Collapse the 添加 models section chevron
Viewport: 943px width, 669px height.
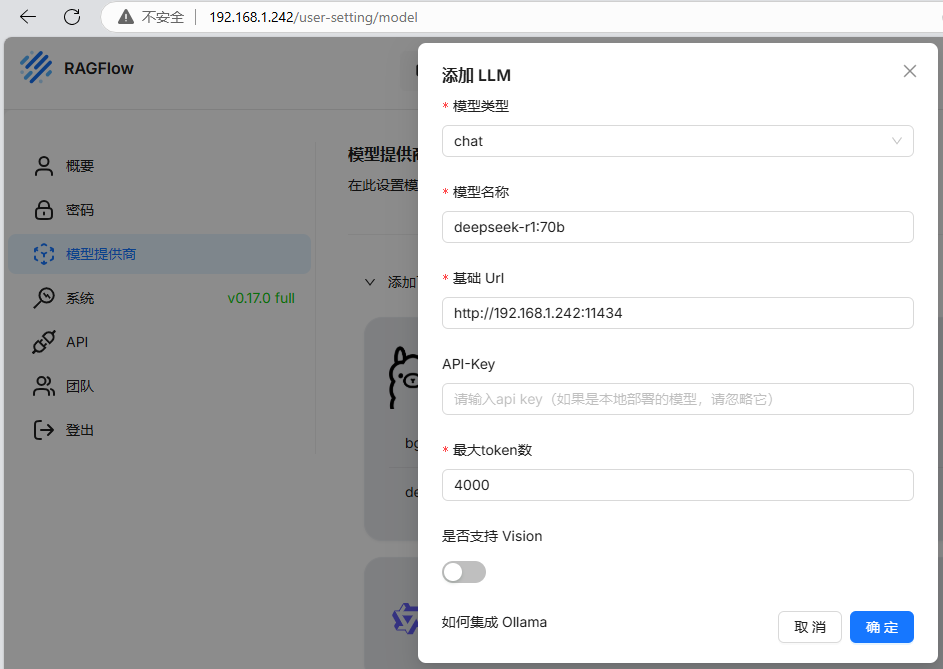pos(370,283)
